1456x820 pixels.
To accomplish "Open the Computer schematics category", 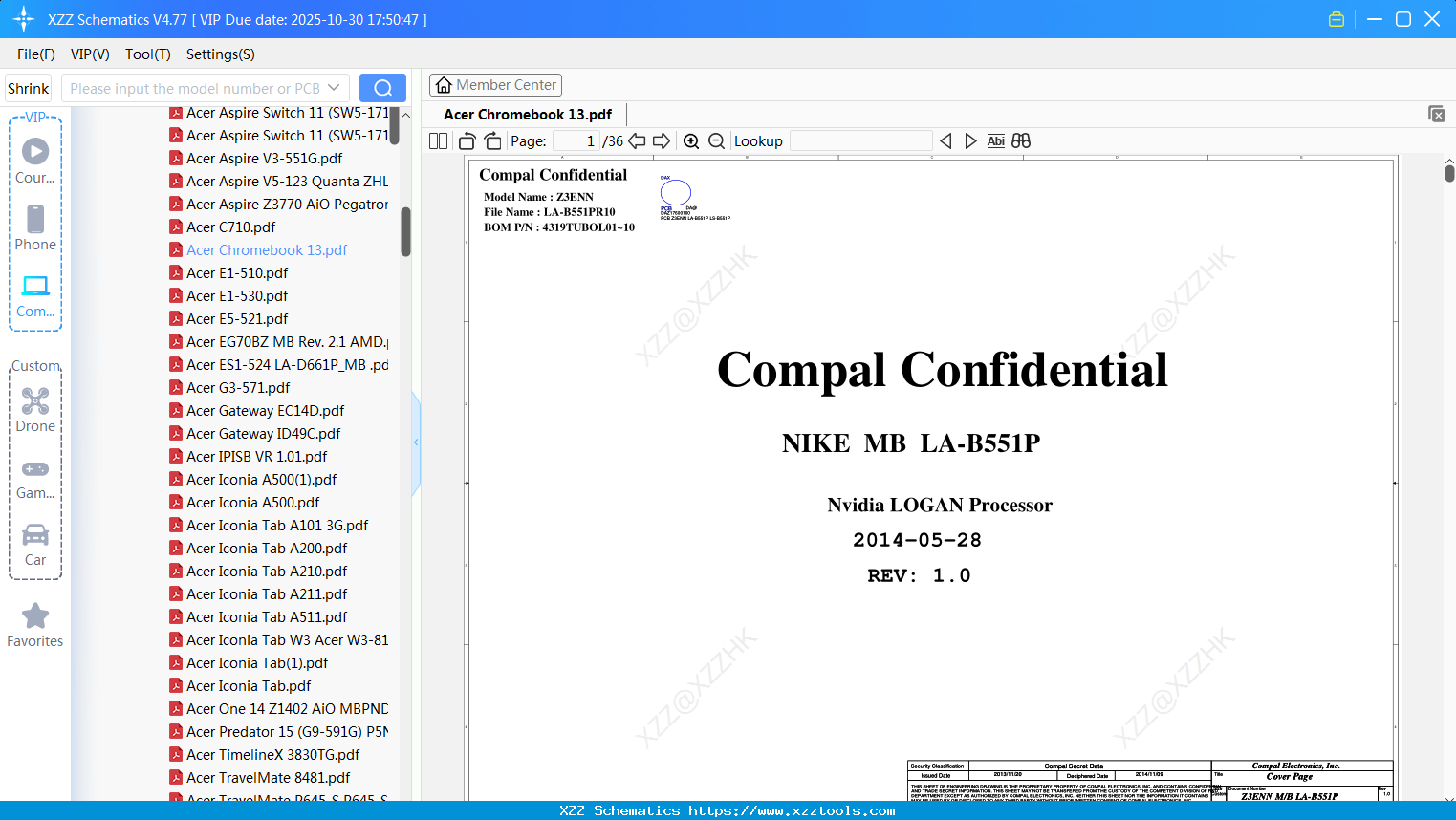I will click(35, 296).
